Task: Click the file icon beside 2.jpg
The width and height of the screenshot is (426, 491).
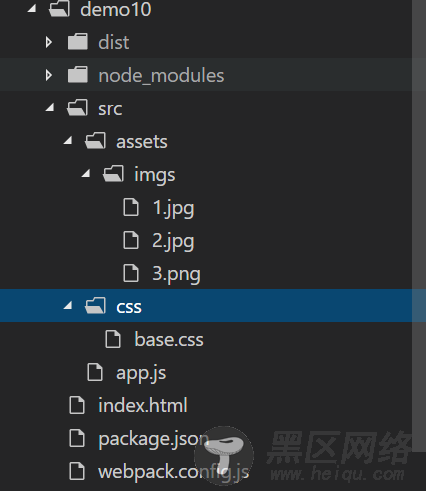Action: pyautogui.click(x=131, y=240)
